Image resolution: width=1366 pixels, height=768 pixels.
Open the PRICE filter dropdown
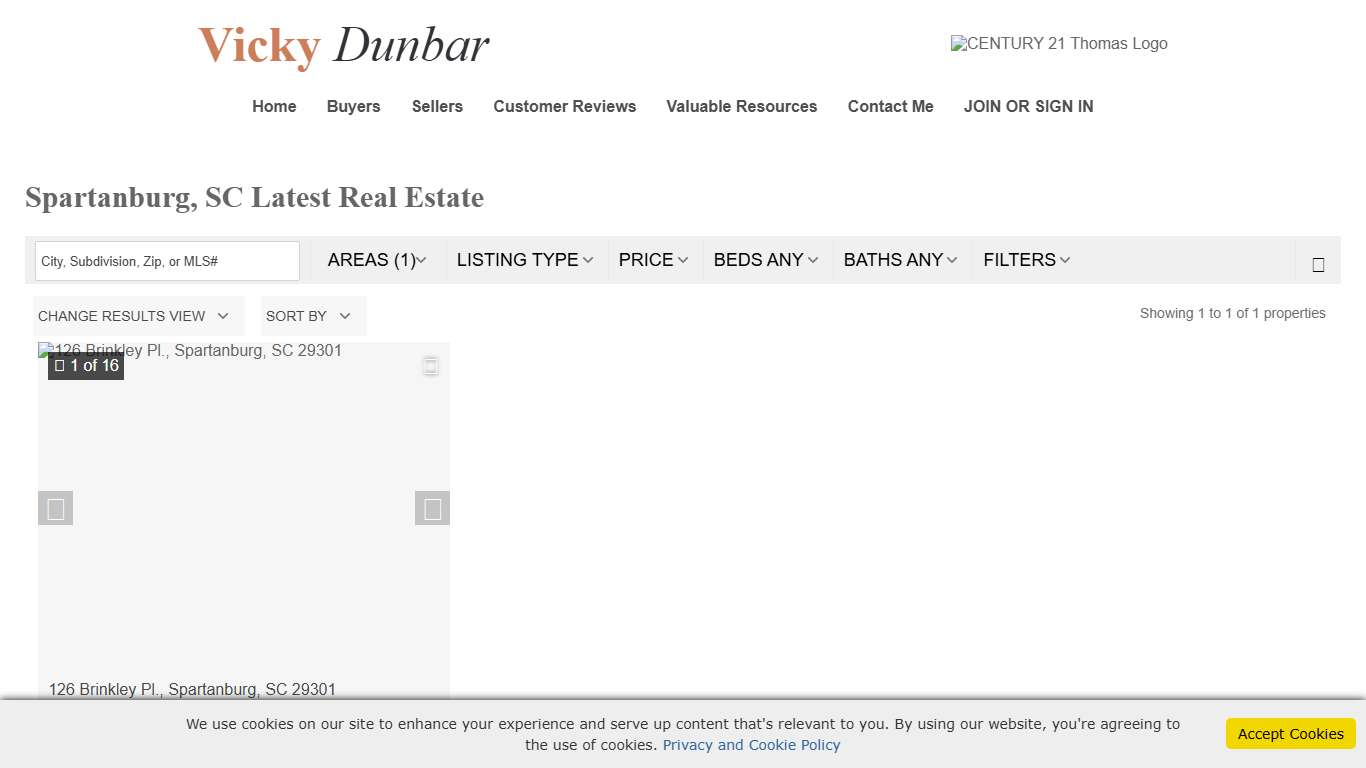click(x=653, y=260)
